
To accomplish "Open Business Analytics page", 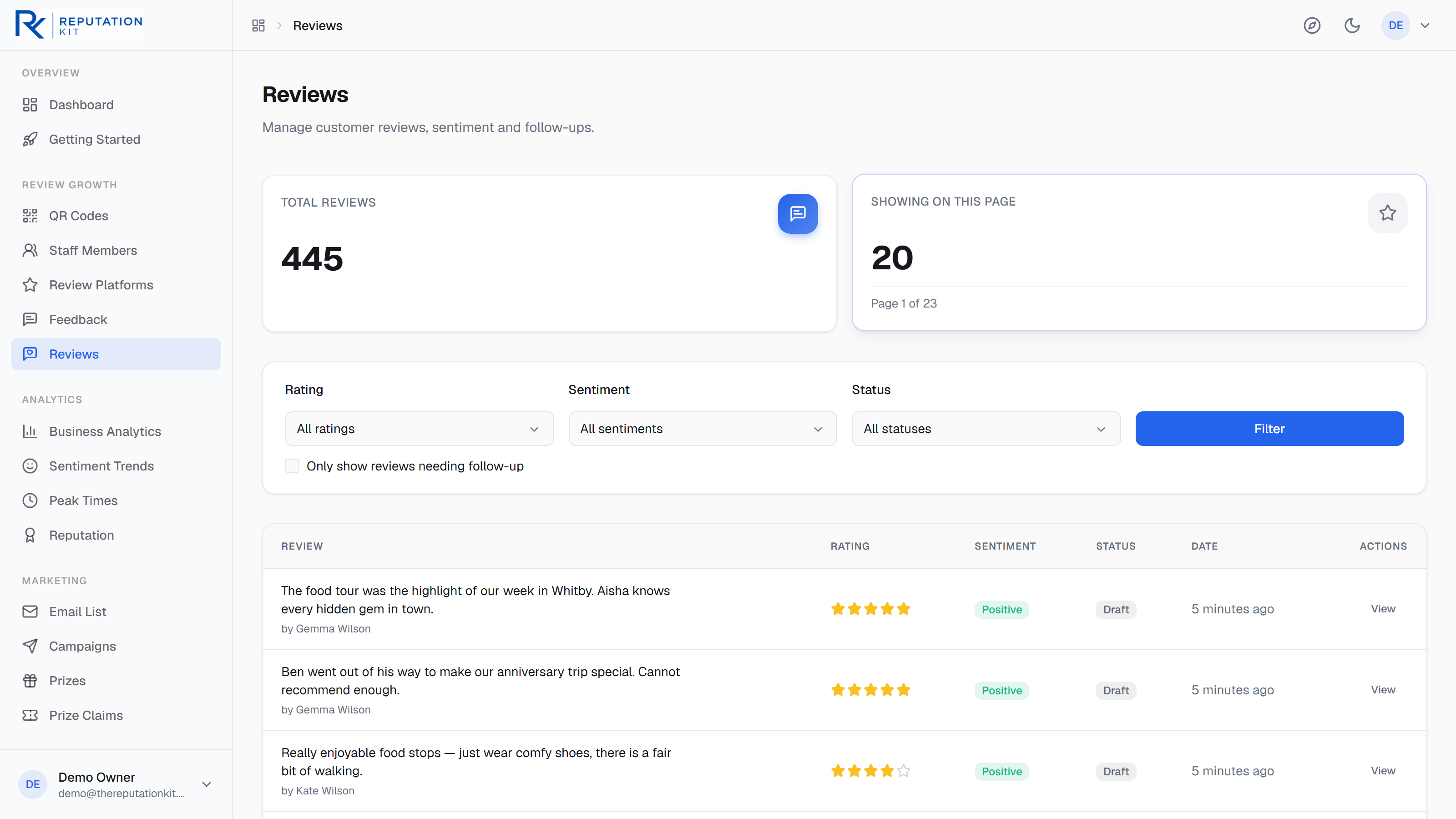I will pos(116,431).
